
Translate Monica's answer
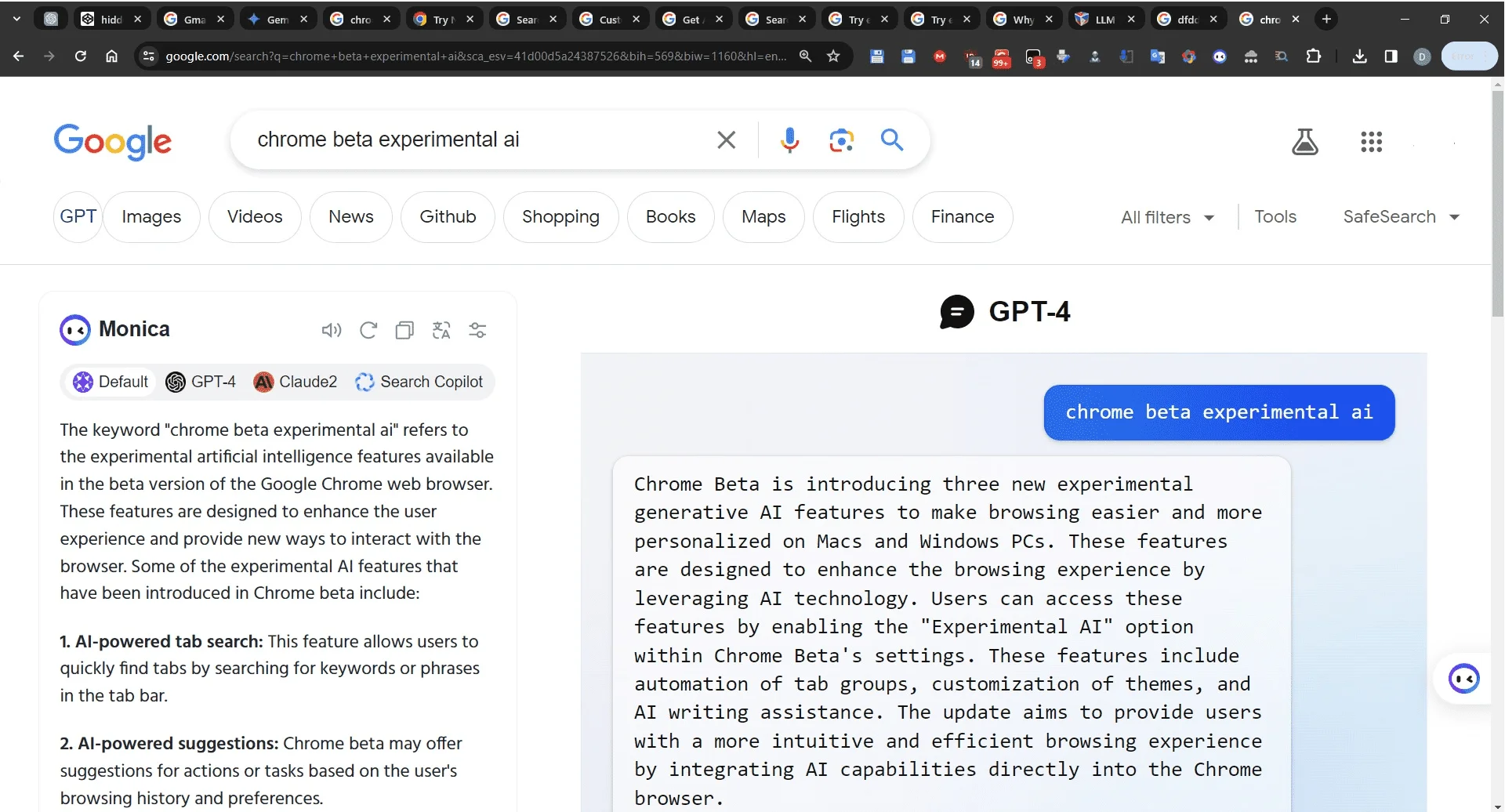tap(441, 330)
